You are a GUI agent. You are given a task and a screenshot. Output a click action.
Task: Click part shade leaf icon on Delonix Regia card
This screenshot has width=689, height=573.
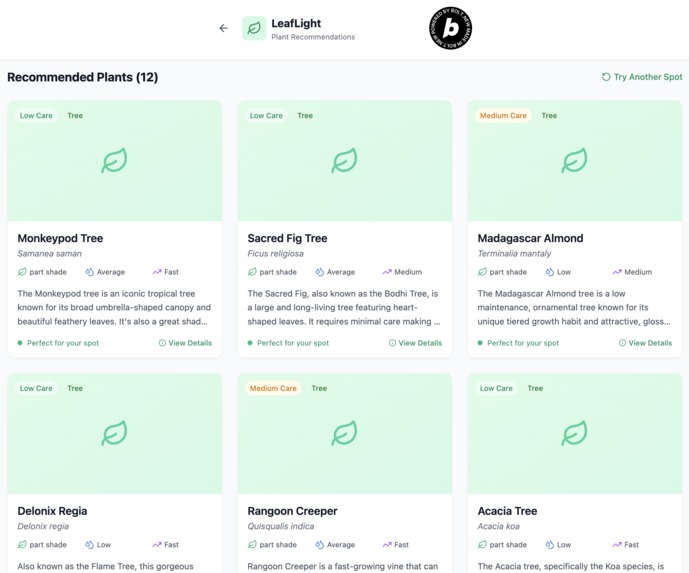click(x=22, y=545)
